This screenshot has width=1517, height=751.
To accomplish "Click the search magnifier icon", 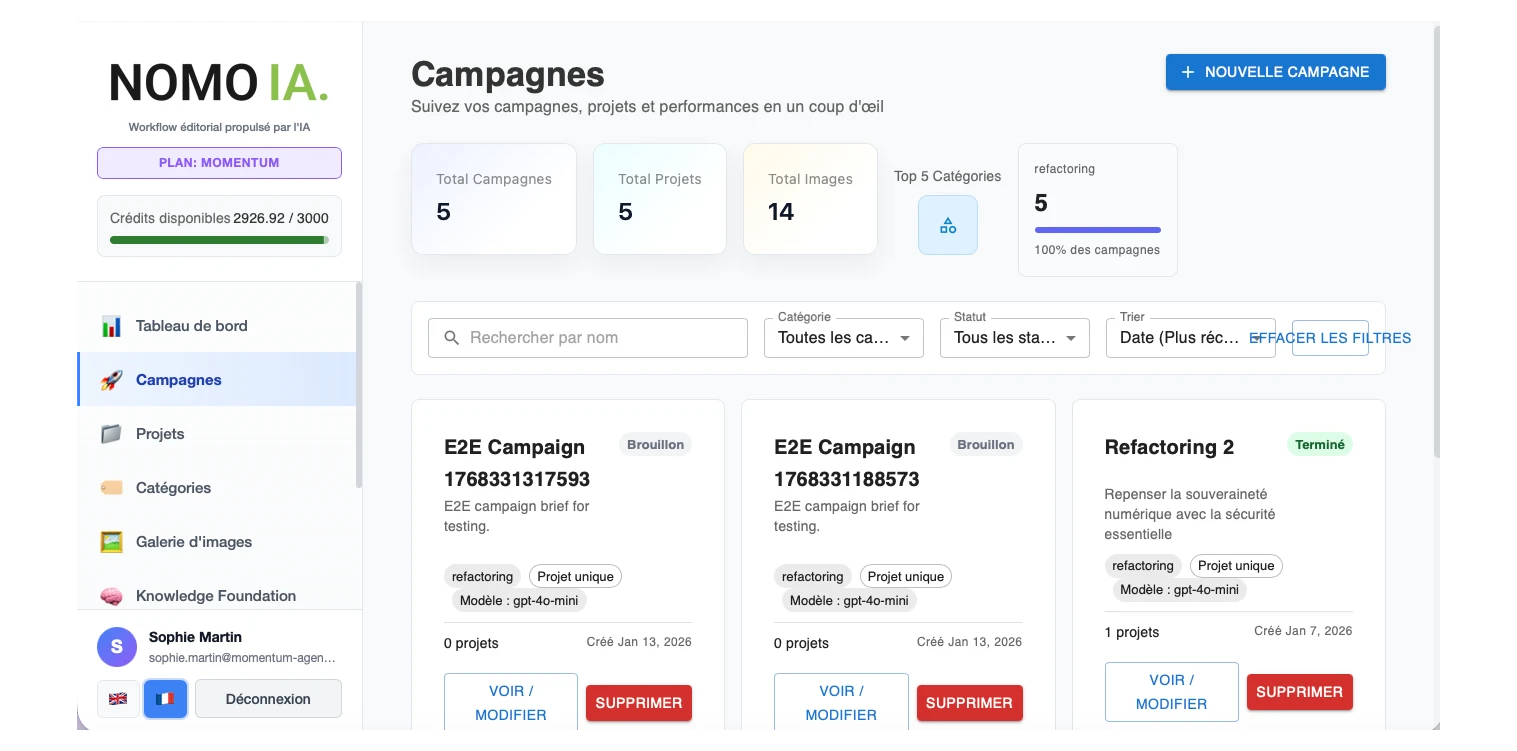I will [449, 337].
